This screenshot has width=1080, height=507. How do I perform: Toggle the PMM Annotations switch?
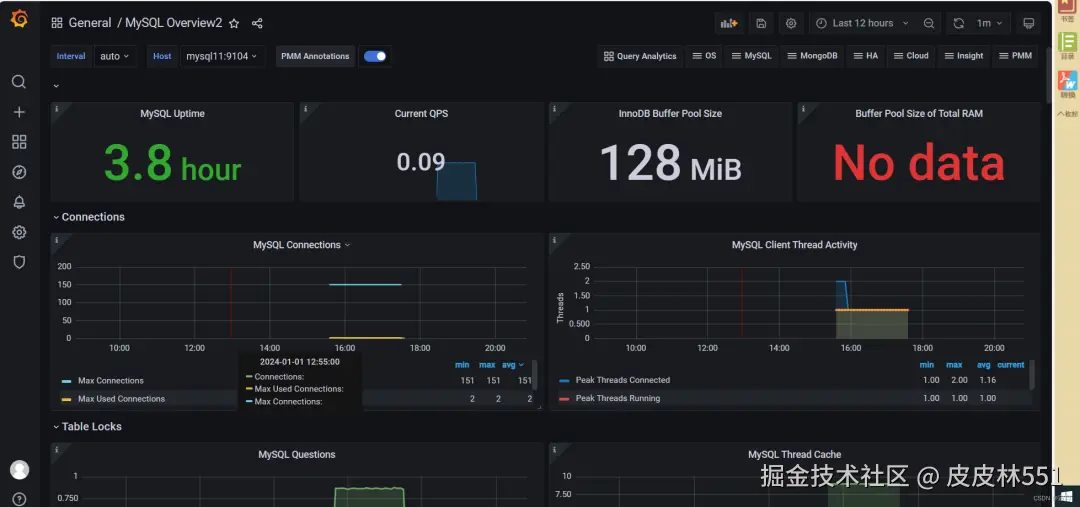pos(375,56)
